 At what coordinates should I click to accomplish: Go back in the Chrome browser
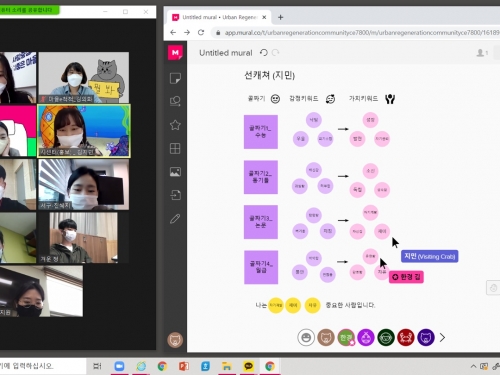[x=173, y=32]
